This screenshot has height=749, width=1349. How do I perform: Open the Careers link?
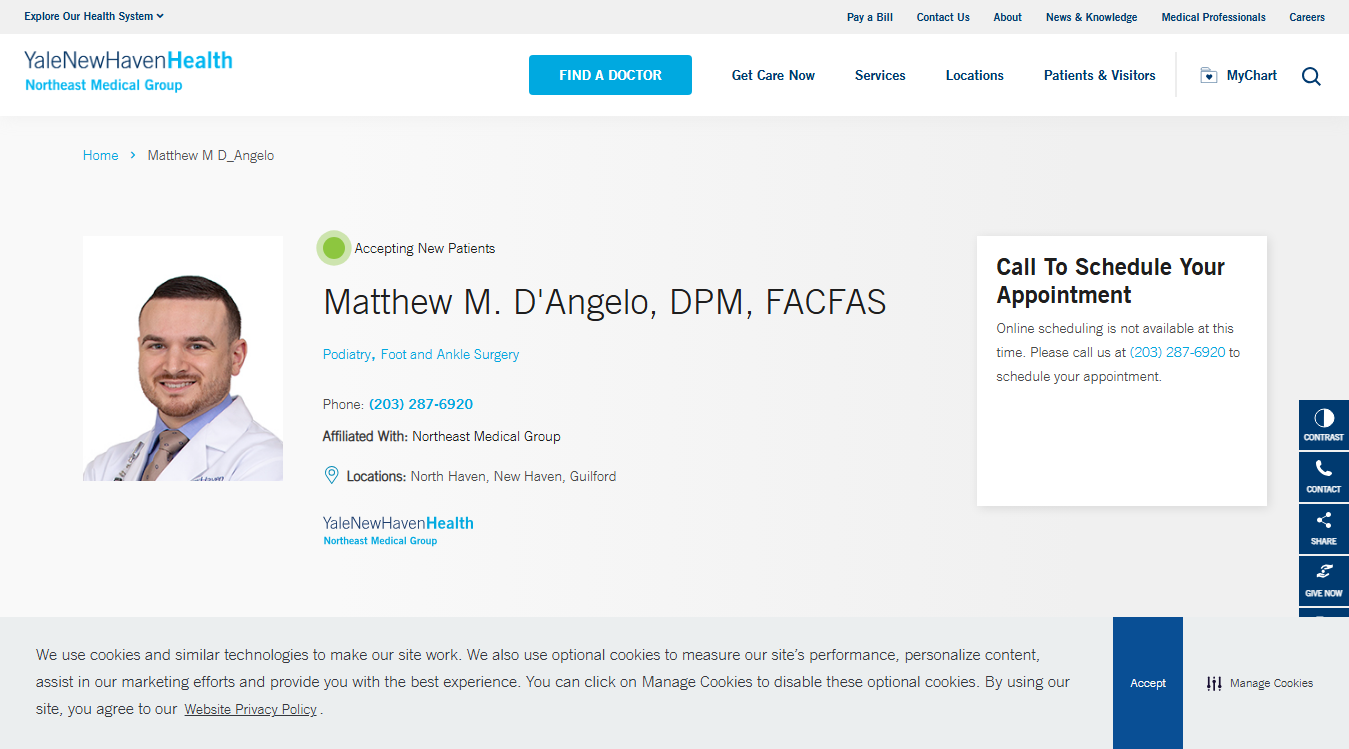click(x=1307, y=17)
